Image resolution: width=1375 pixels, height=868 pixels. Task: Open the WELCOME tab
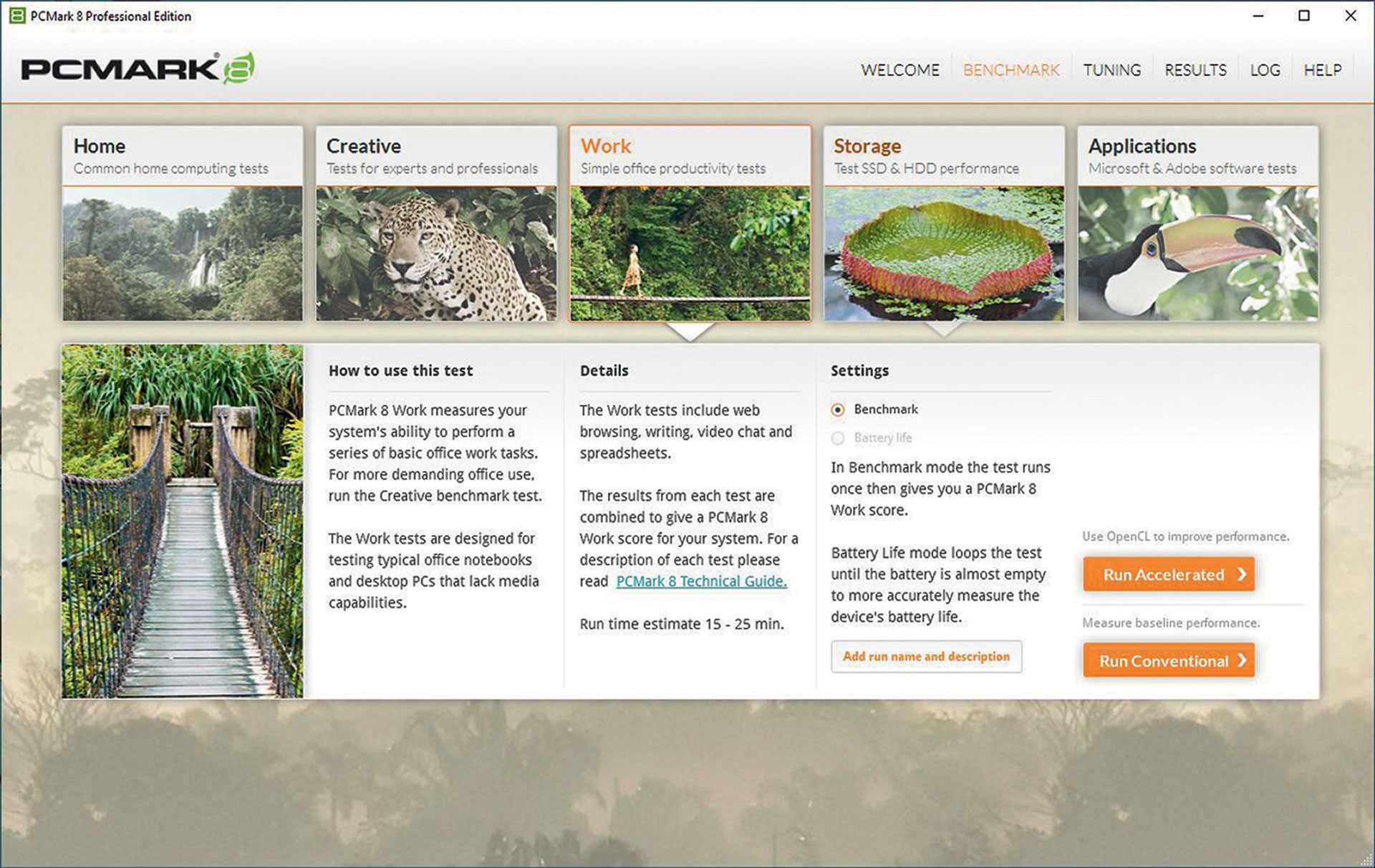coord(900,70)
